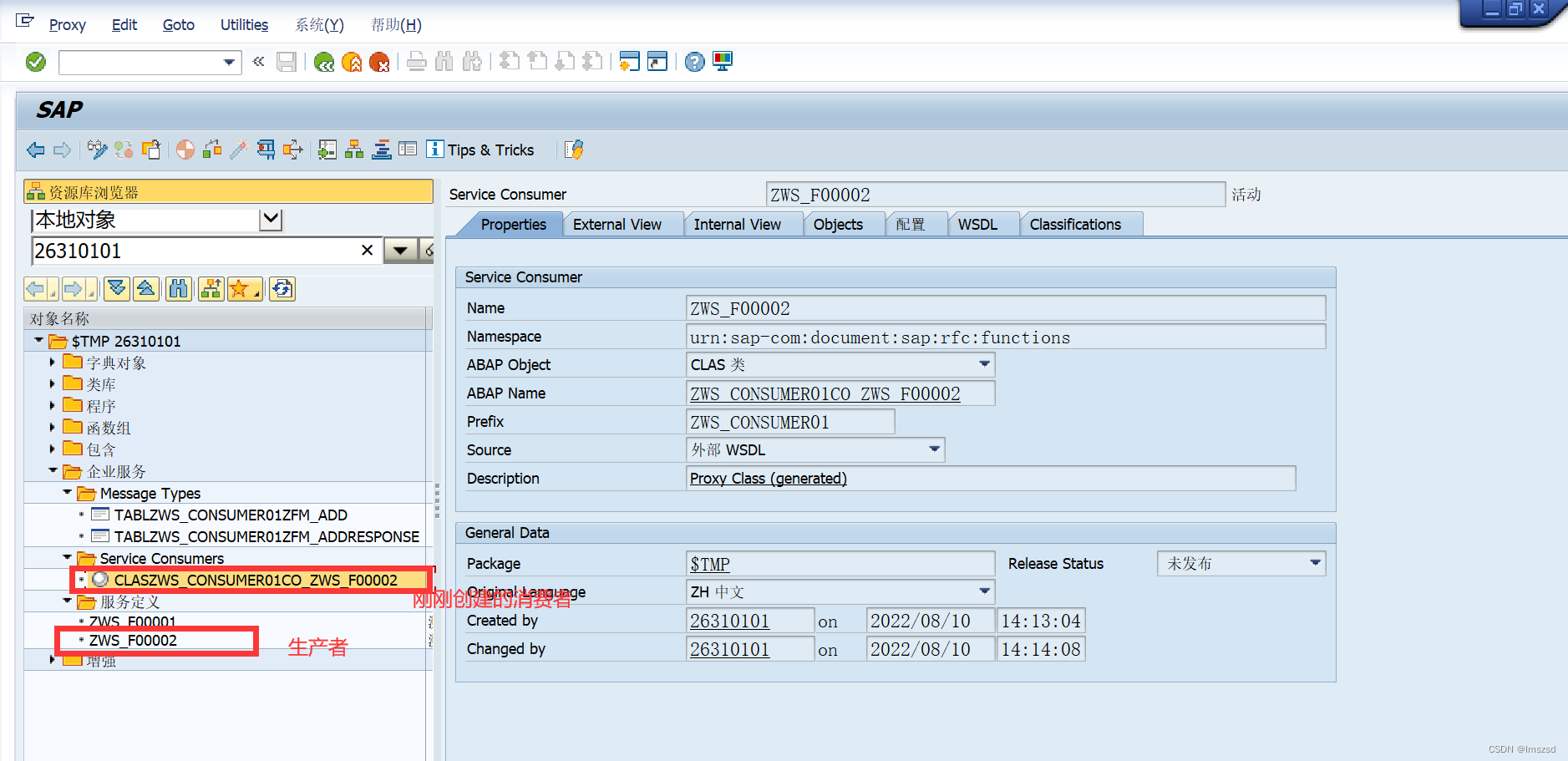Image resolution: width=1568 pixels, height=761 pixels.
Task: Click the binoculars find icon in repository browser
Action: (179, 289)
